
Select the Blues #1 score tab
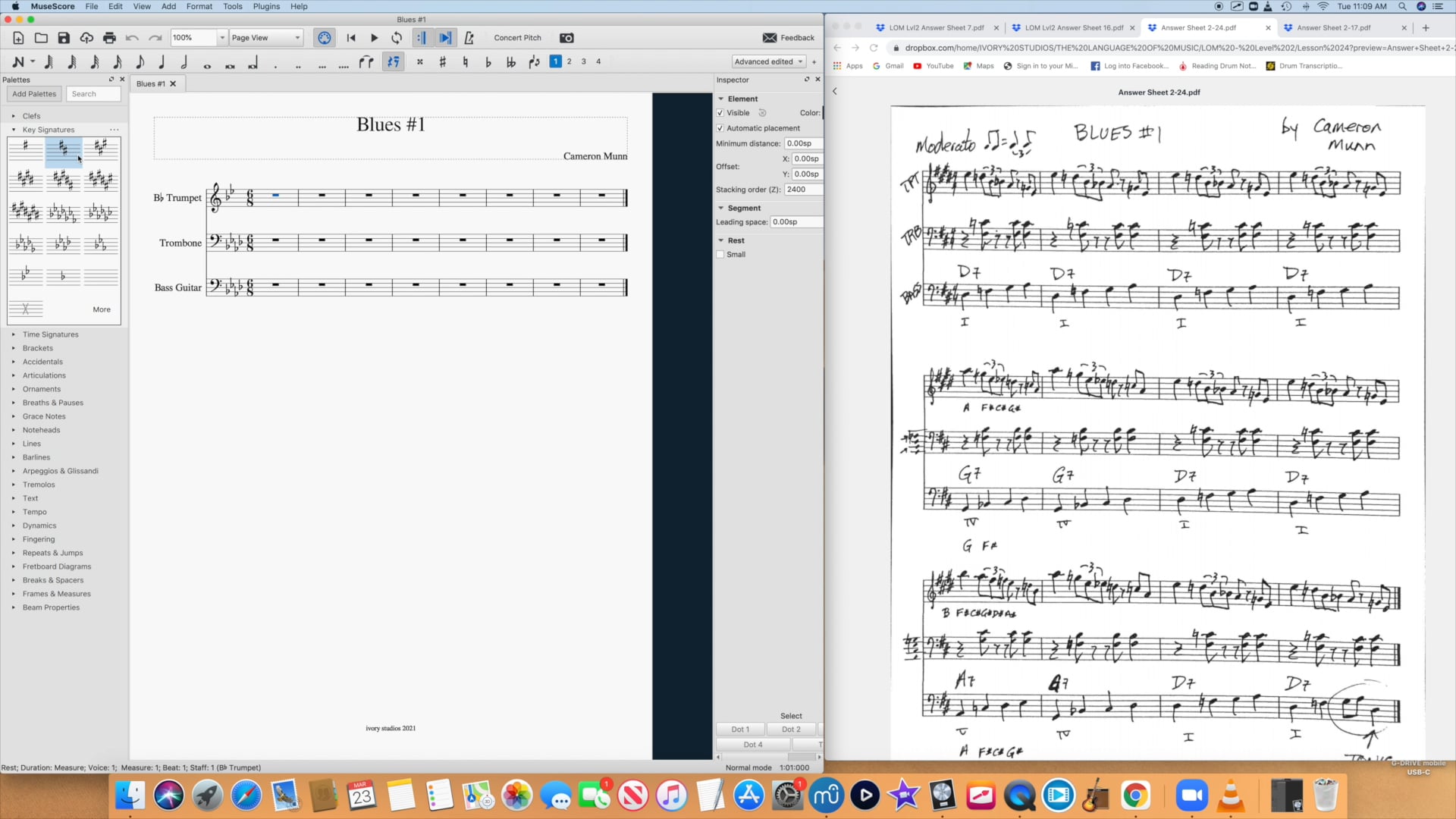click(x=150, y=84)
